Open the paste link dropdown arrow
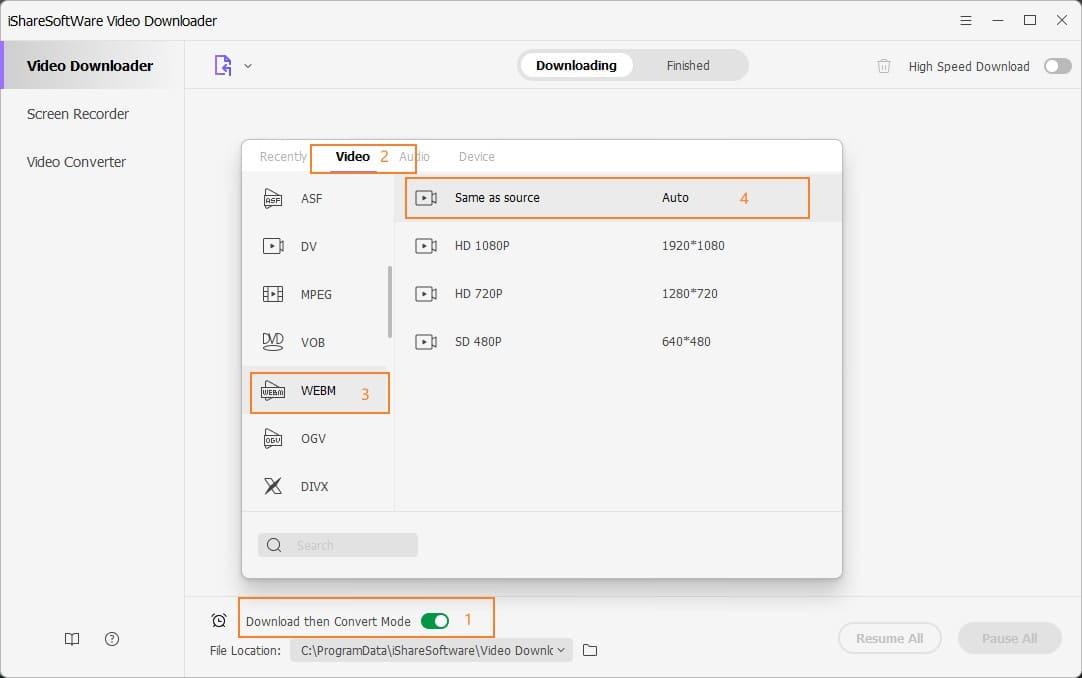The height and width of the screenshot is (678, 1082). click(x=248, y=65)
